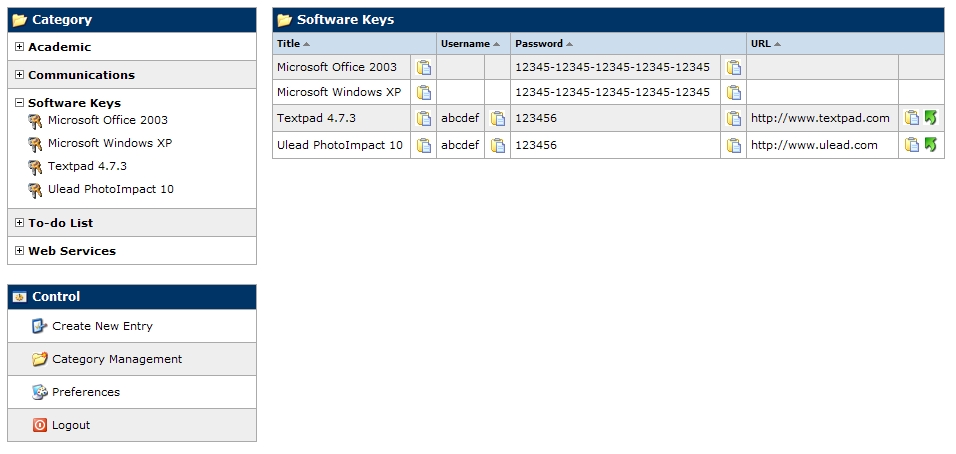Click the Preferences palette icon

pos(40,392)
